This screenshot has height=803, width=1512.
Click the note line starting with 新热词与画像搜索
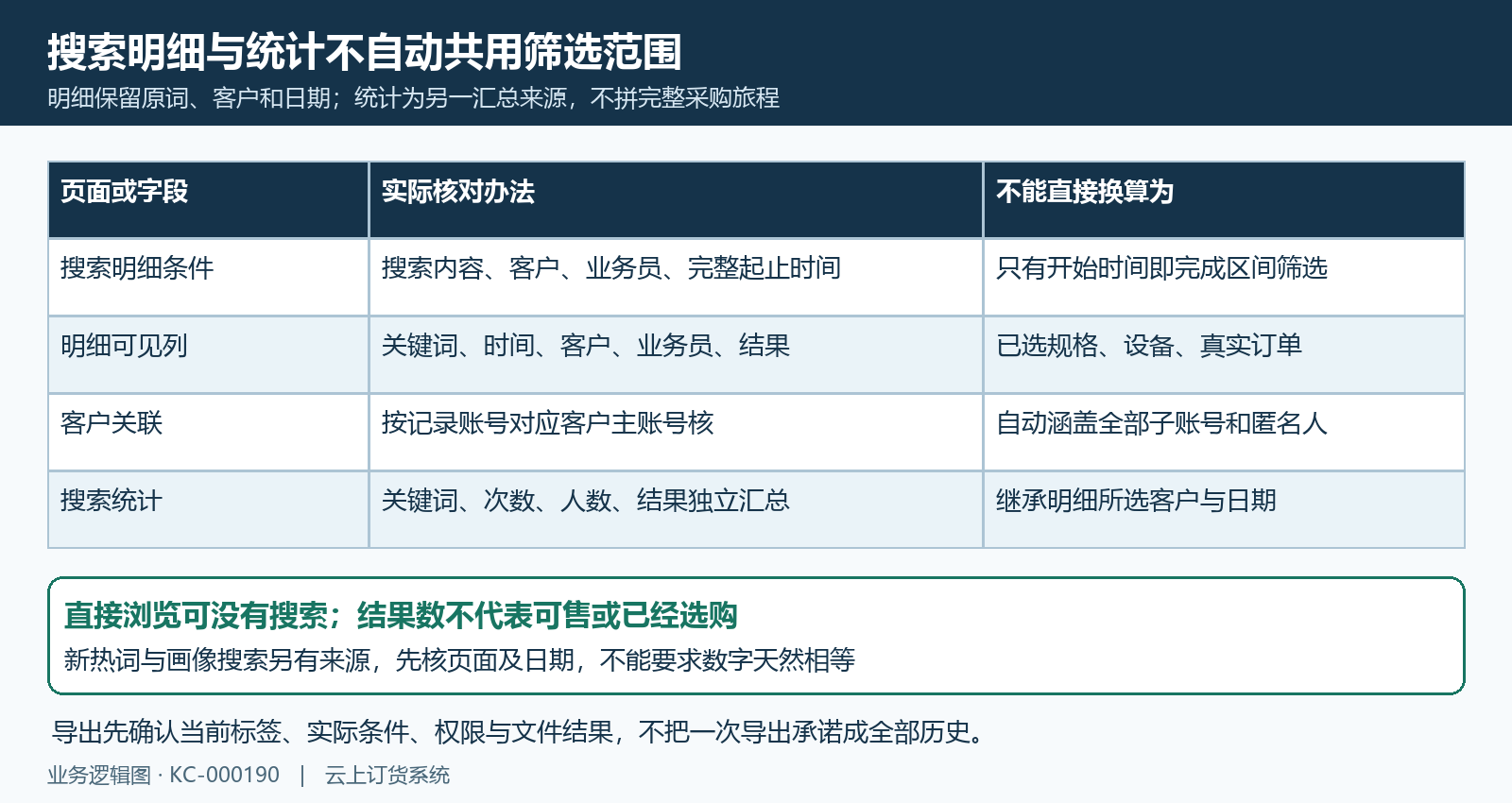[459, 659]
